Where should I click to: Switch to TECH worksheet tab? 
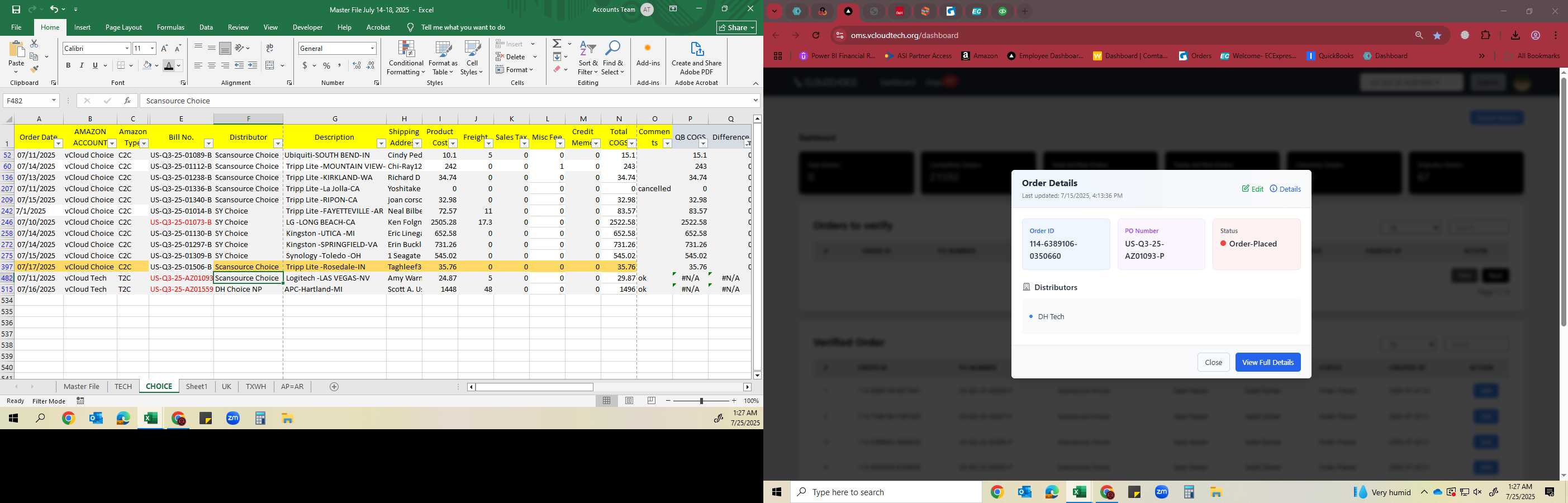pyautogui.click(x=123, y=386)
